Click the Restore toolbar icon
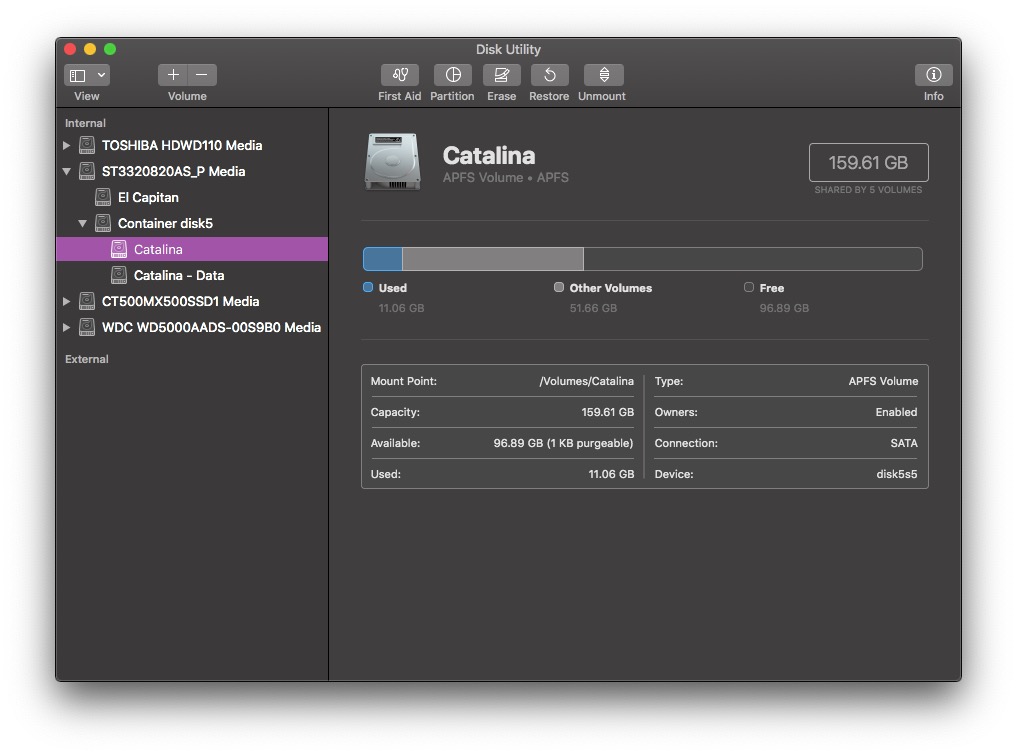The image size is (1017, 755). point(549,75)
